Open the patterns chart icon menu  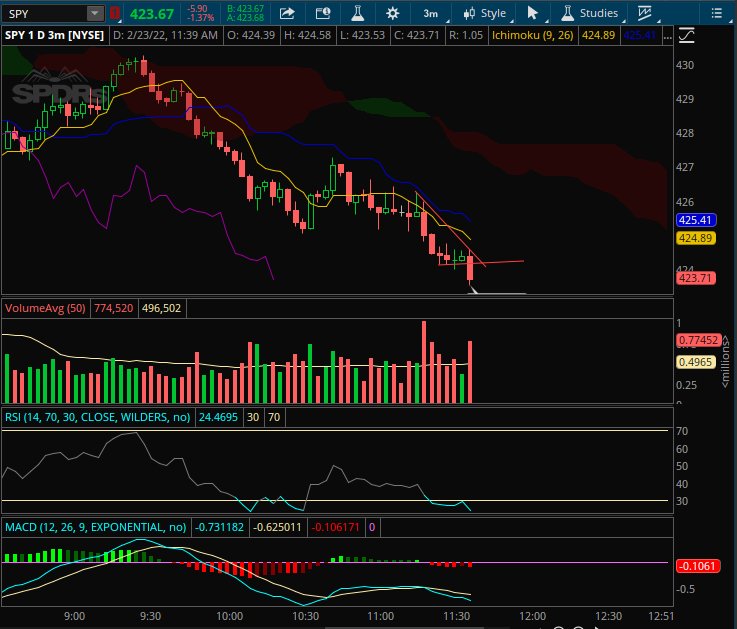(645, 13)
